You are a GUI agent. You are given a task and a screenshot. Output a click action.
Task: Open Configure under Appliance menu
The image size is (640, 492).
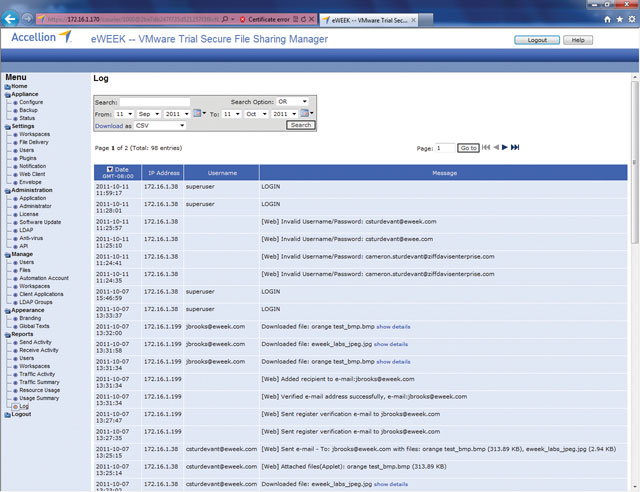point(31,102)
